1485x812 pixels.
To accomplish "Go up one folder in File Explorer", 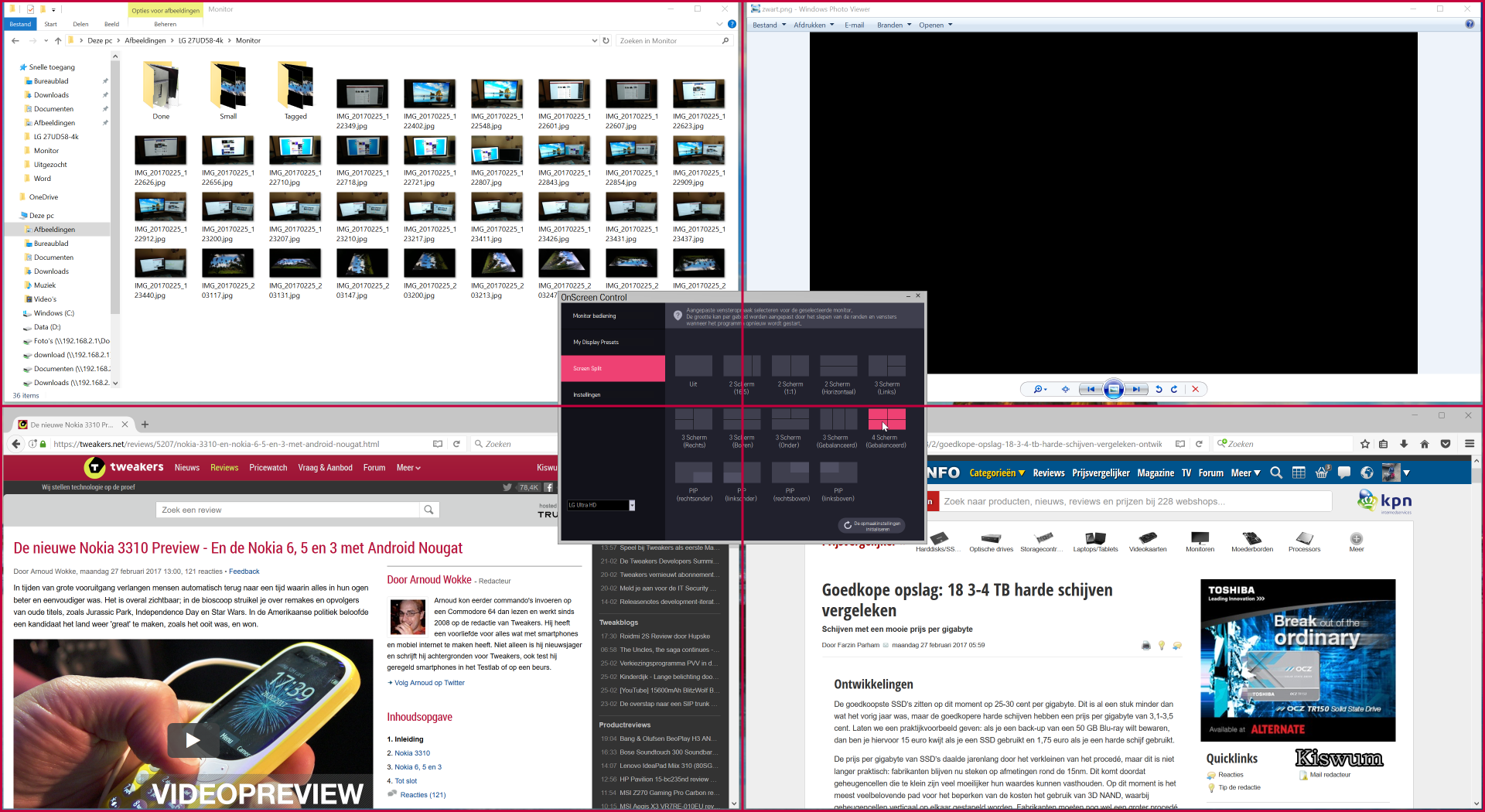I will [58, 40].
